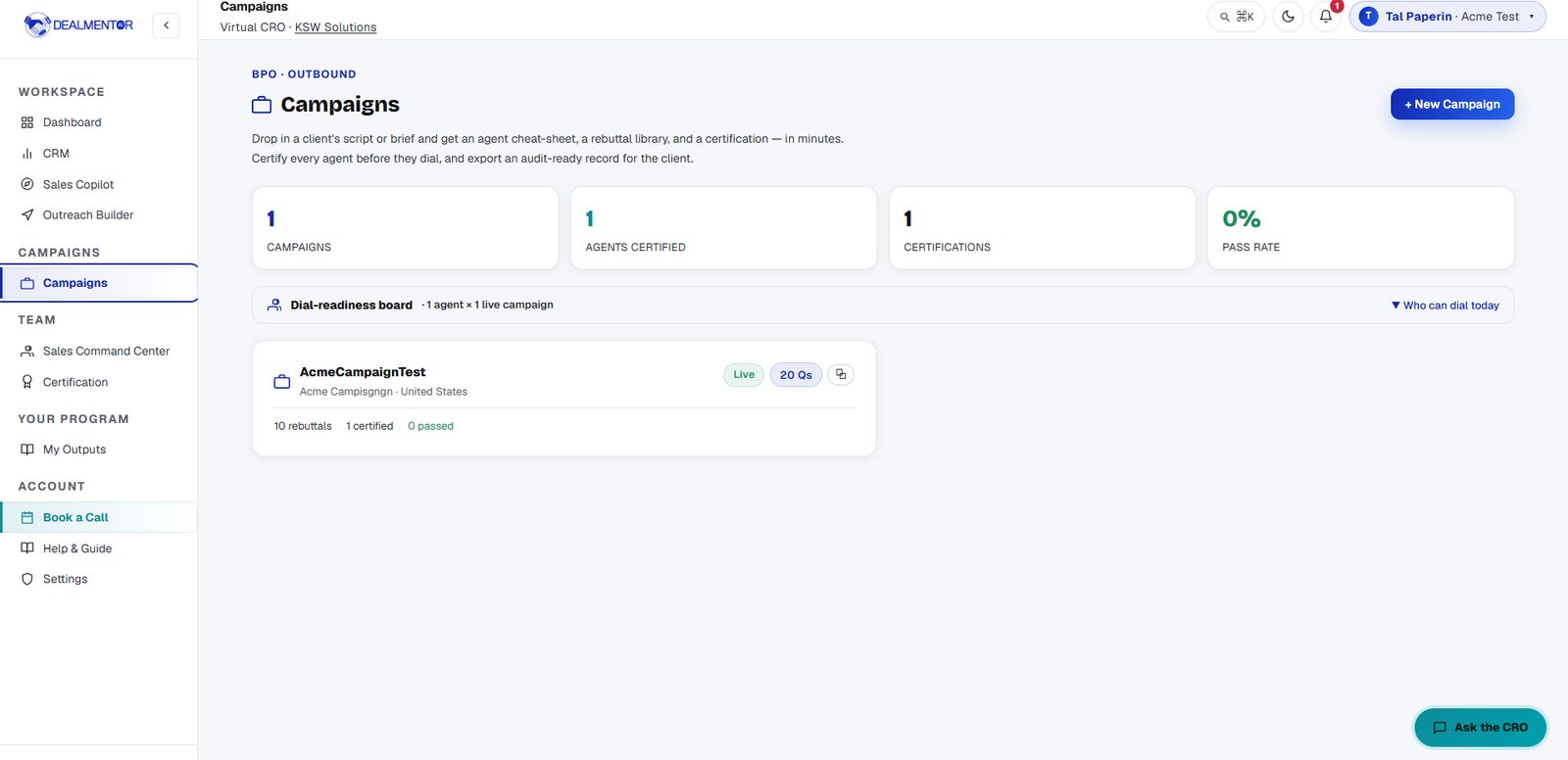Follow the KSW Solutions link
Image resolution: width=1568 pixels, height=760 pixels.
point(335,27)
